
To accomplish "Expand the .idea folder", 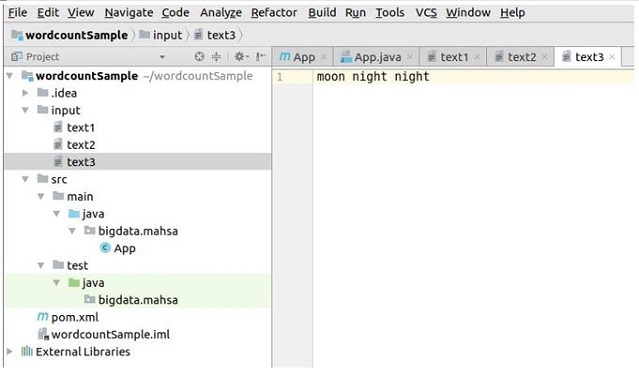I will tap(25, 93).
